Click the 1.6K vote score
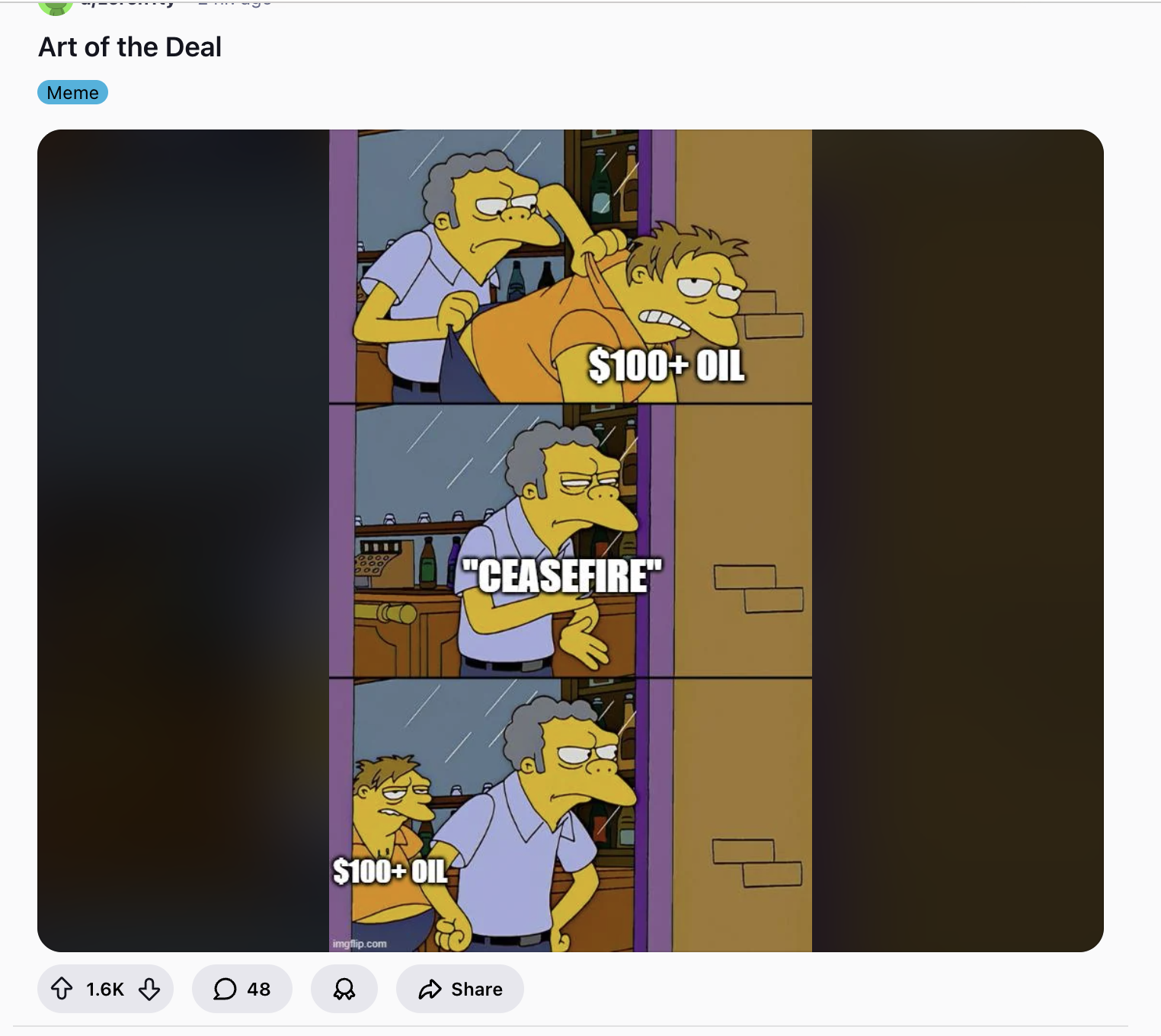The width and height of the screenshot is (1161, 1036). (105, 989)
